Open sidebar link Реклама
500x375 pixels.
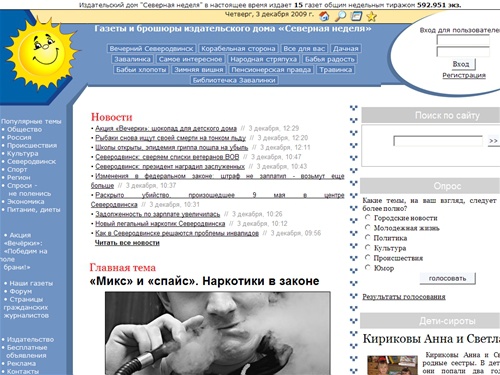(x=21, y=363)
